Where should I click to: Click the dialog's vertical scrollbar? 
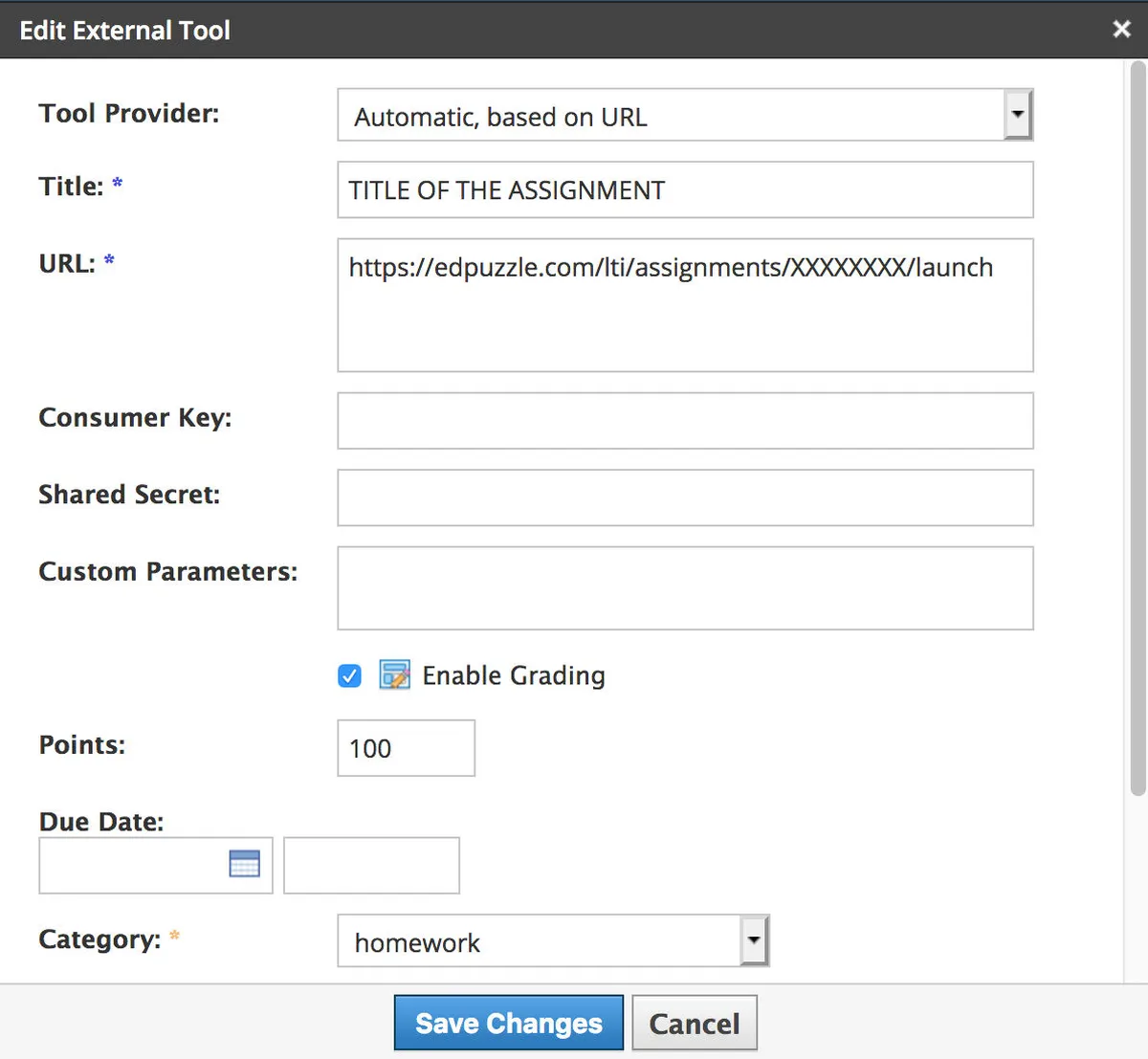click(x=1137, y=430)
